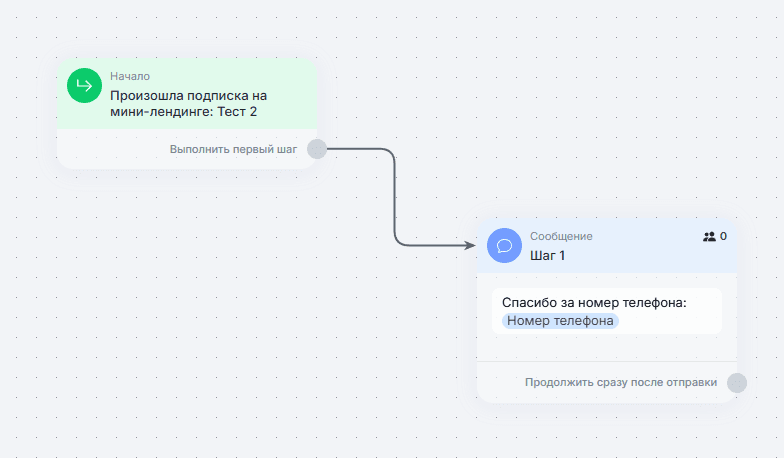Click the Начало label
Image resolution: width=784 pixels, height=458 pixels.
(x=130, y=76)
